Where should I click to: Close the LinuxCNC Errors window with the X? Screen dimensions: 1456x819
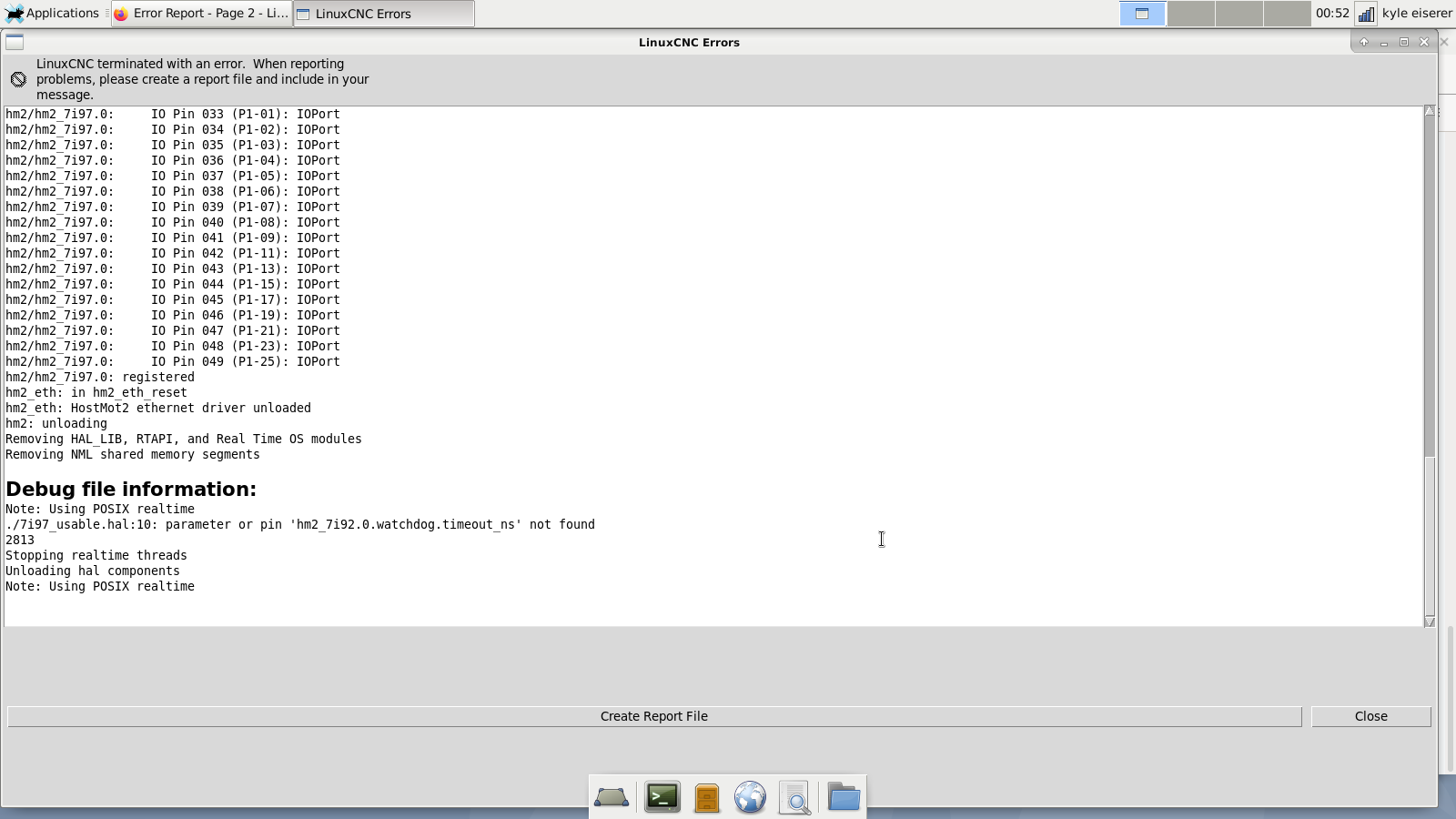coord(1425,42)
